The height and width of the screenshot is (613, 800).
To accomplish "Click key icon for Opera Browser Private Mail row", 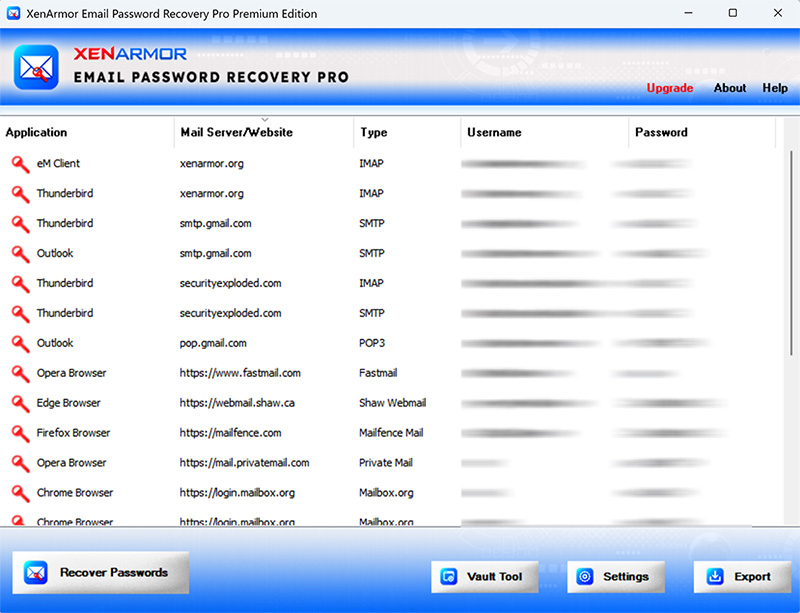I will [20, 463].
